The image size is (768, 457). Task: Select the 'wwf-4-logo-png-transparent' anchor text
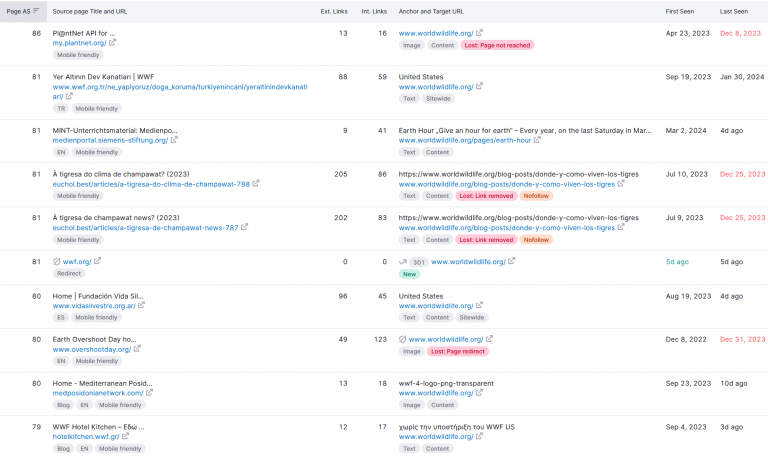click(x=446, y=384)
